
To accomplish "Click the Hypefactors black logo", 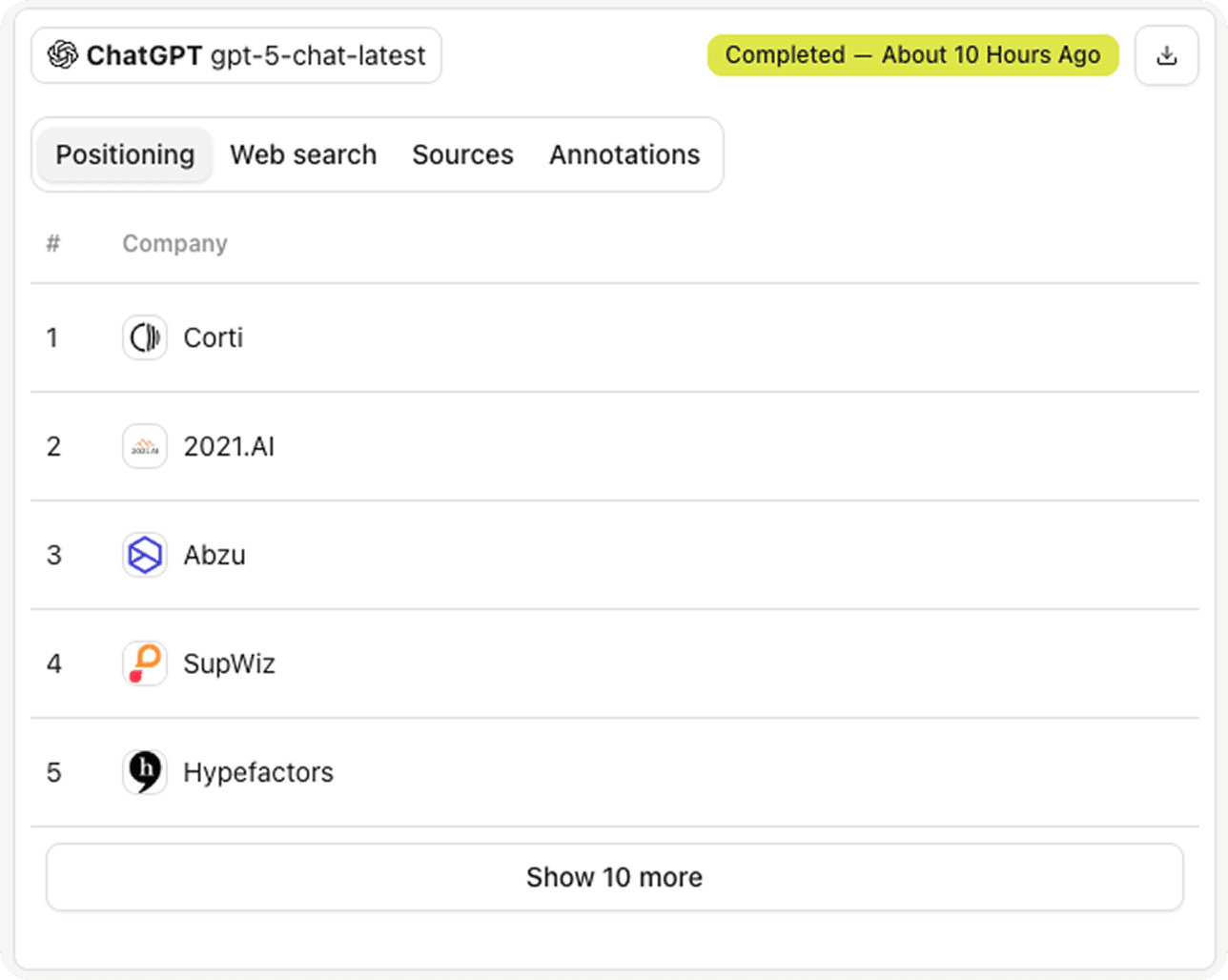I will pos(145,772).
